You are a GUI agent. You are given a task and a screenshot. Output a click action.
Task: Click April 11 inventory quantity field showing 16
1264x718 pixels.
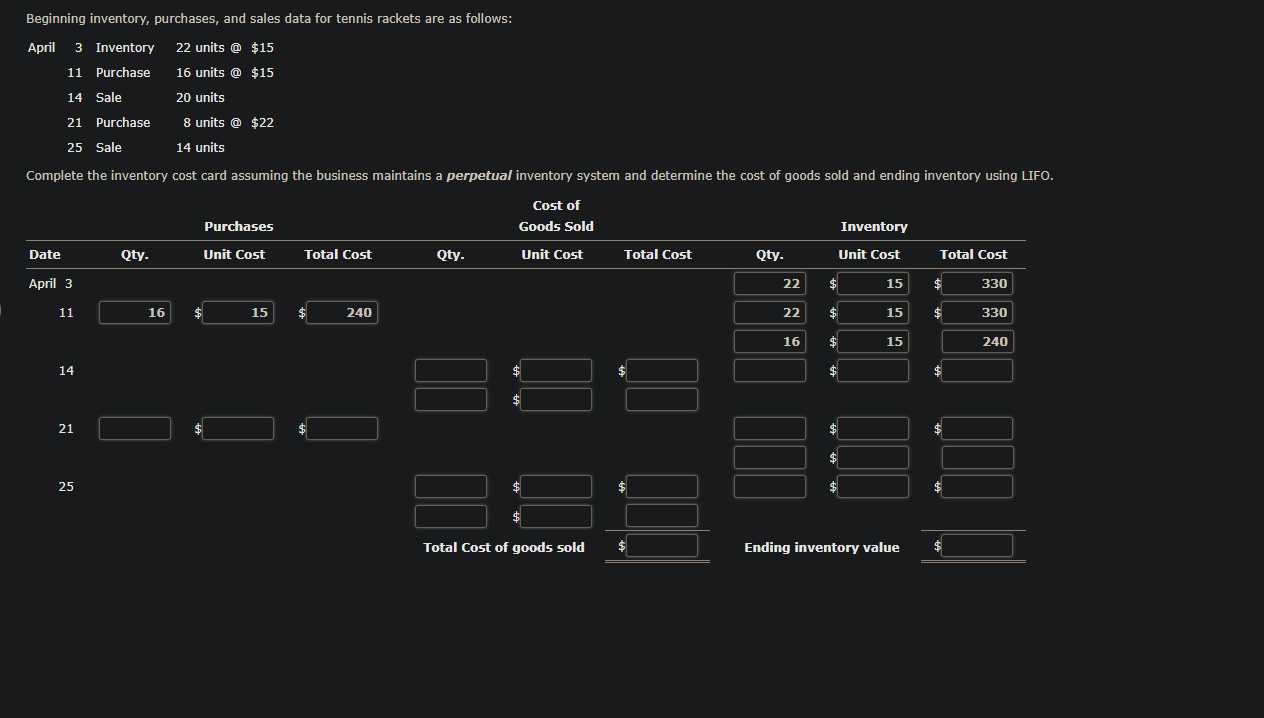[x=770, y=342]
